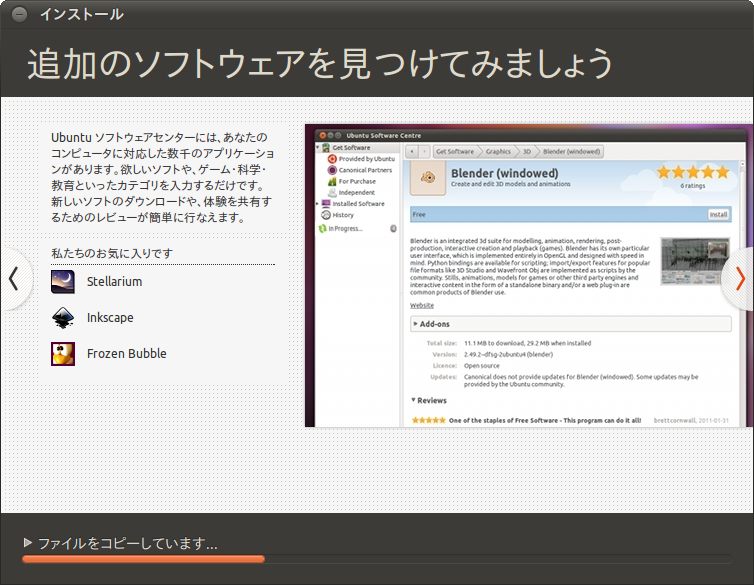Click the 'Free' price label
The width and height of the screenshot is (754, 585).
click(419, 214)
